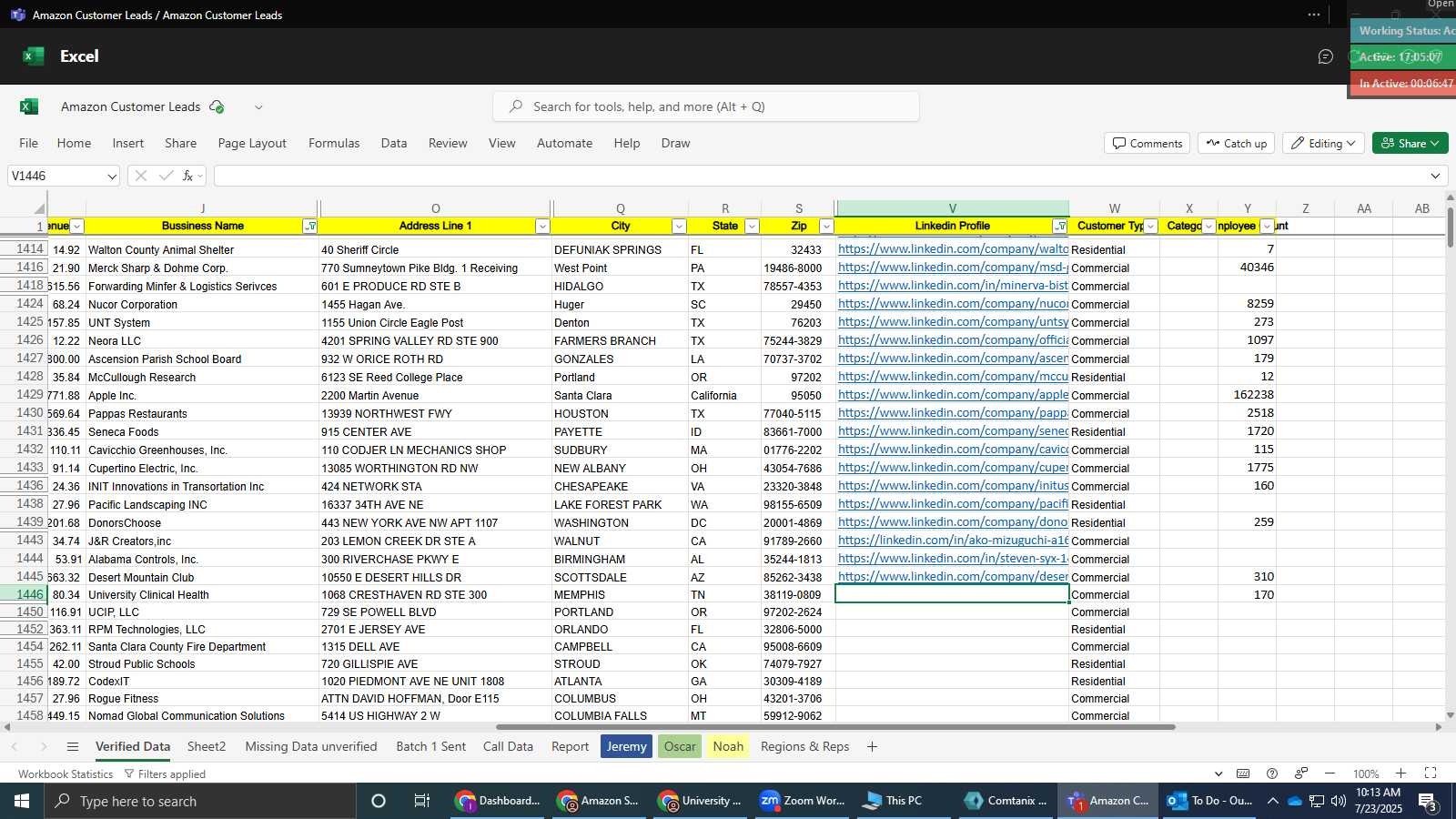Open the Page Layout ribbon tab
The height and width of the screenshot is (819, 1456).
pyautogui.click(x=252, y=143)
